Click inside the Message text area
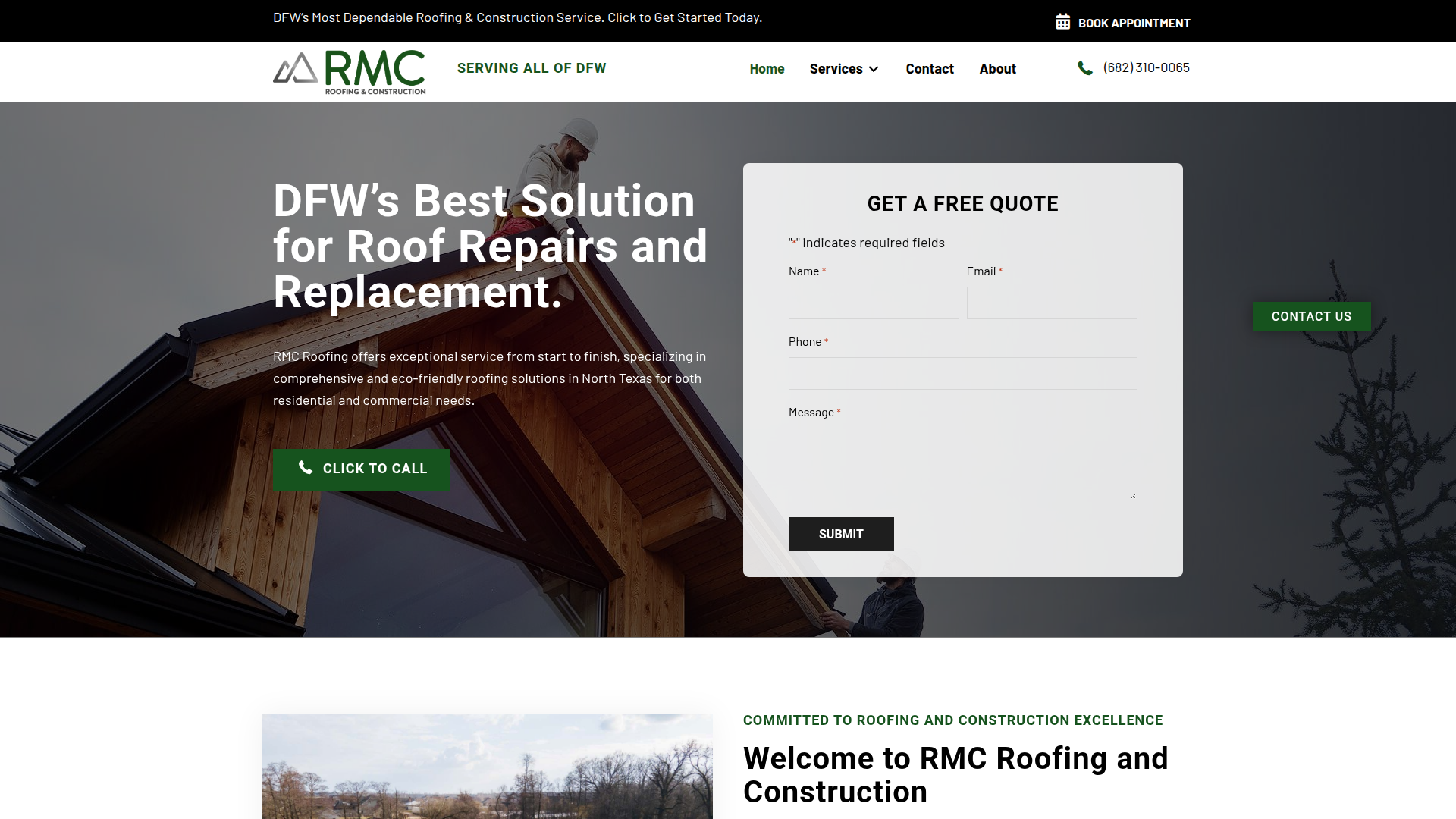The width and height of the screenshot is (1456, 819). click(x=963, y=464)
